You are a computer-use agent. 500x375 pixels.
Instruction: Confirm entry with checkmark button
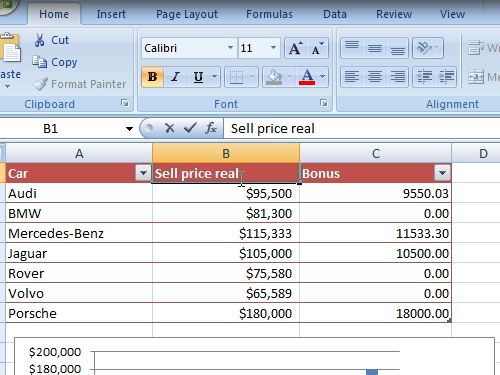click(x=190, y=128)
